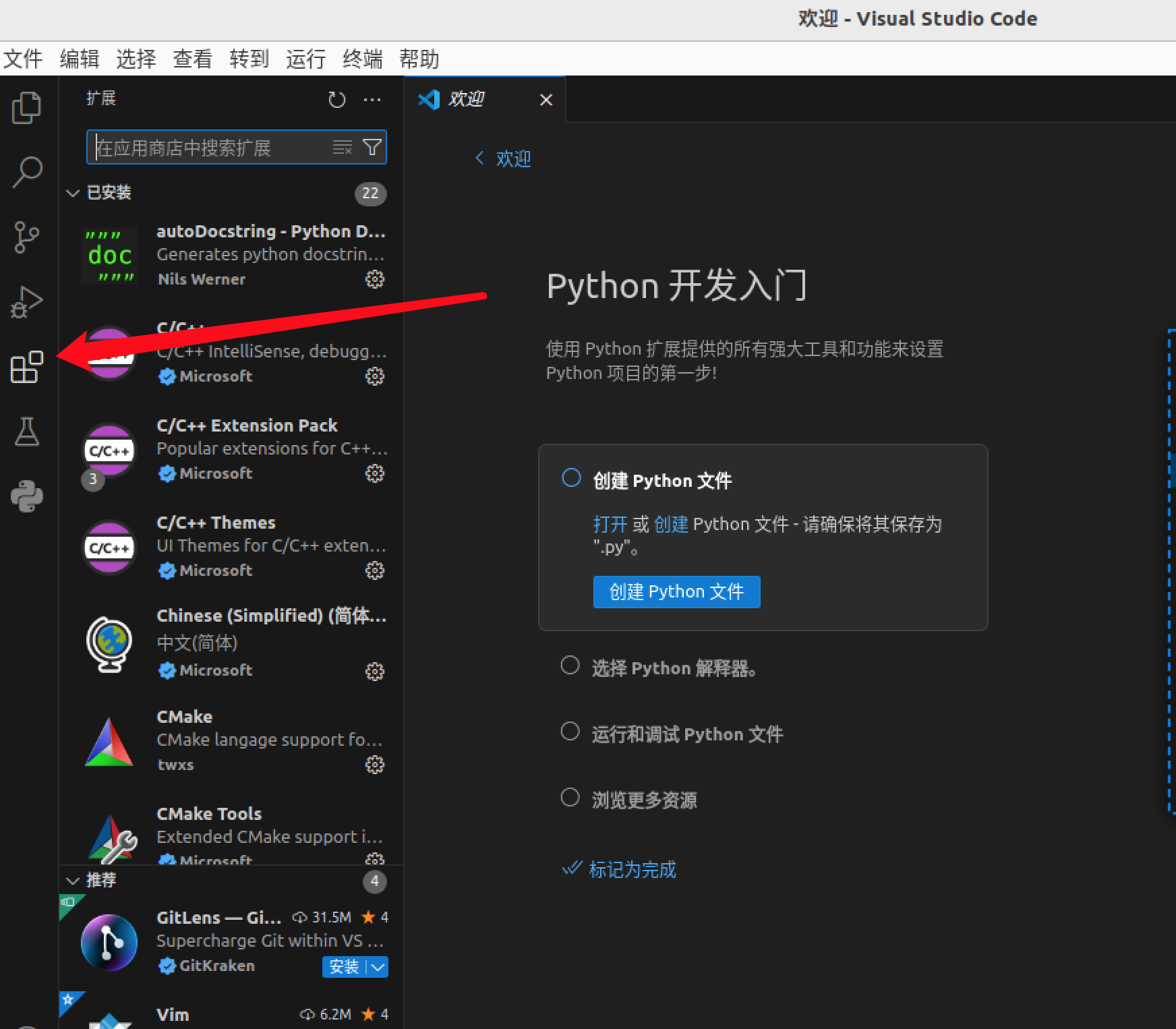
Task: Open the 查看 menu
Action: coord(193,59)
